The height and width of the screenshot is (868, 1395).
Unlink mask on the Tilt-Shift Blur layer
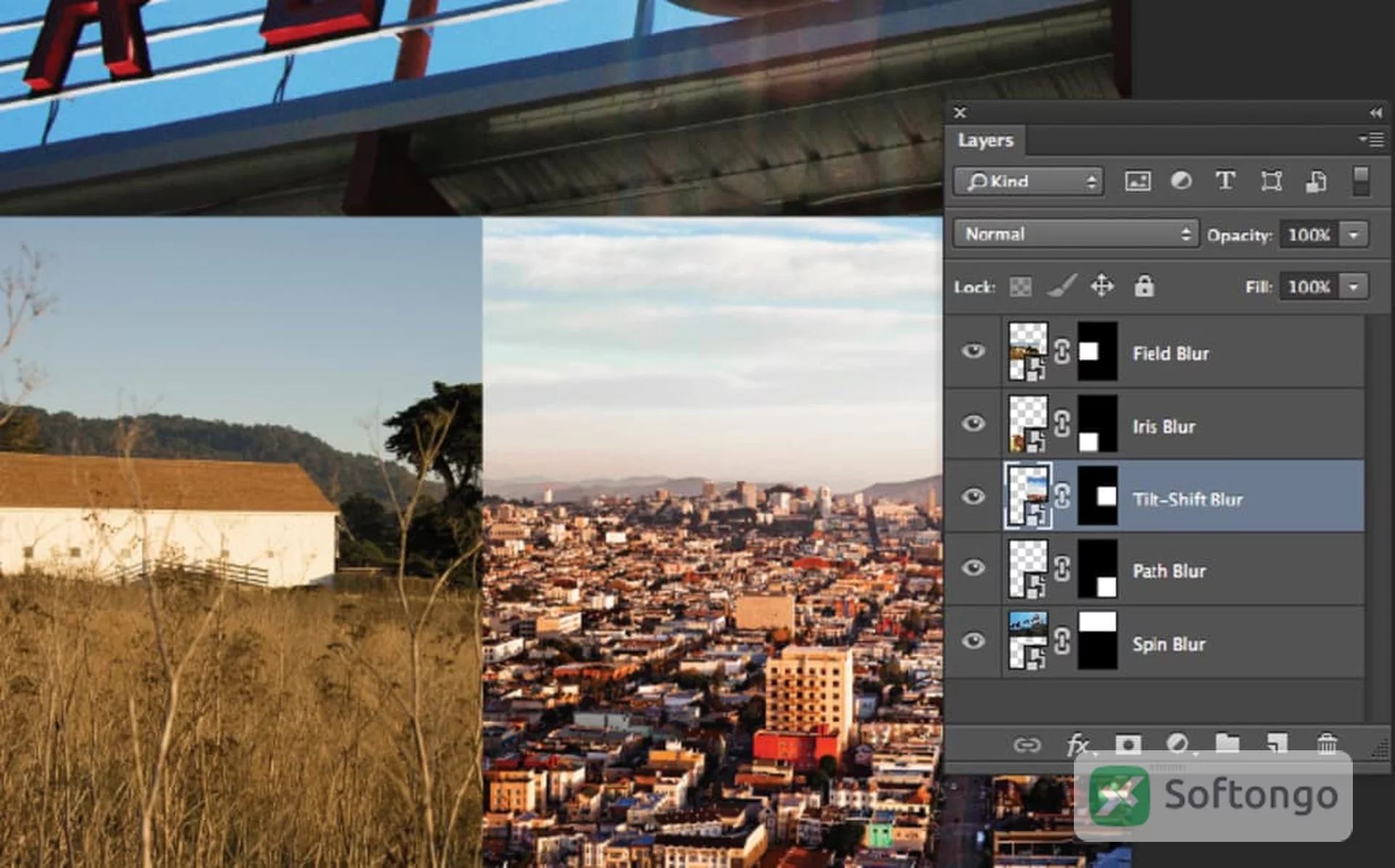pos(1062,497)
